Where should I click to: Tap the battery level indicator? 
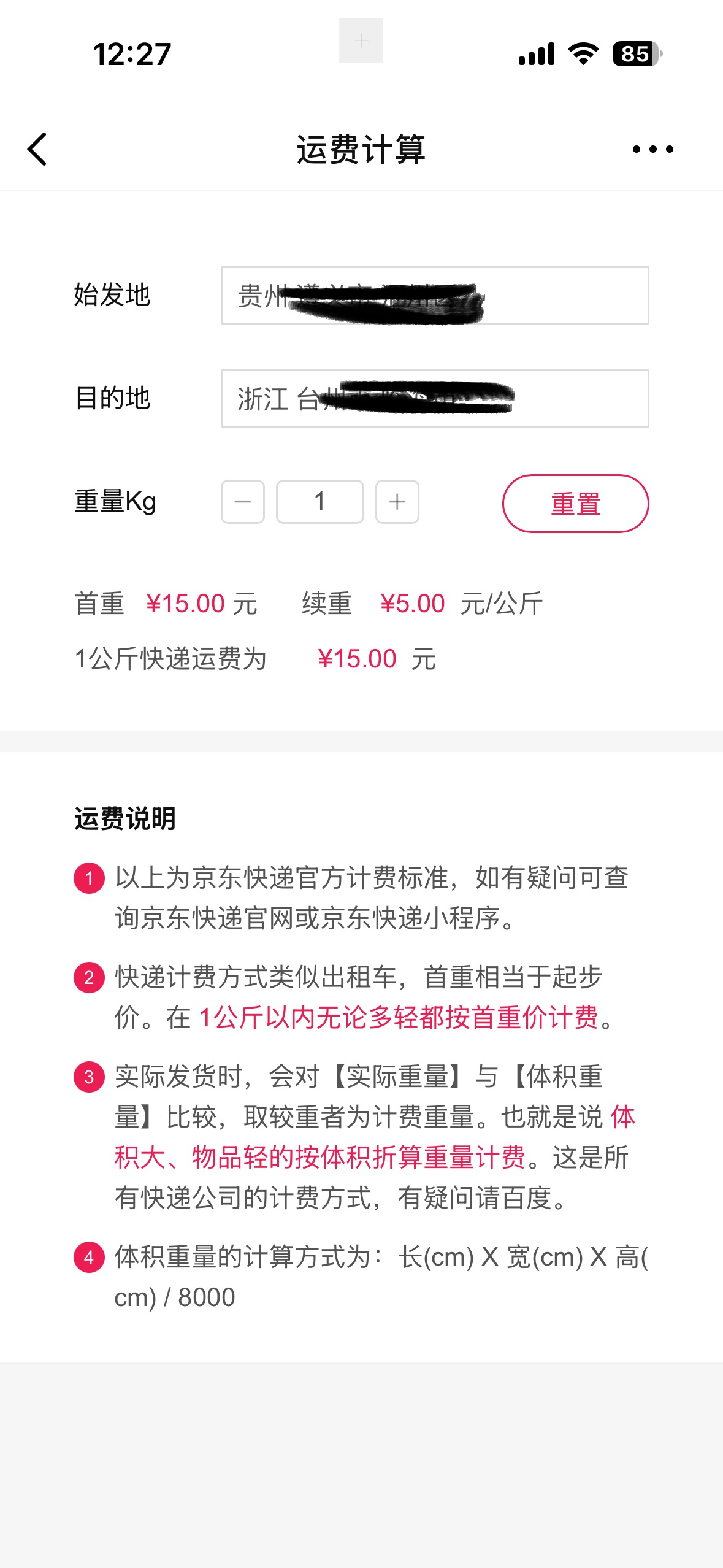coord(637,54)
